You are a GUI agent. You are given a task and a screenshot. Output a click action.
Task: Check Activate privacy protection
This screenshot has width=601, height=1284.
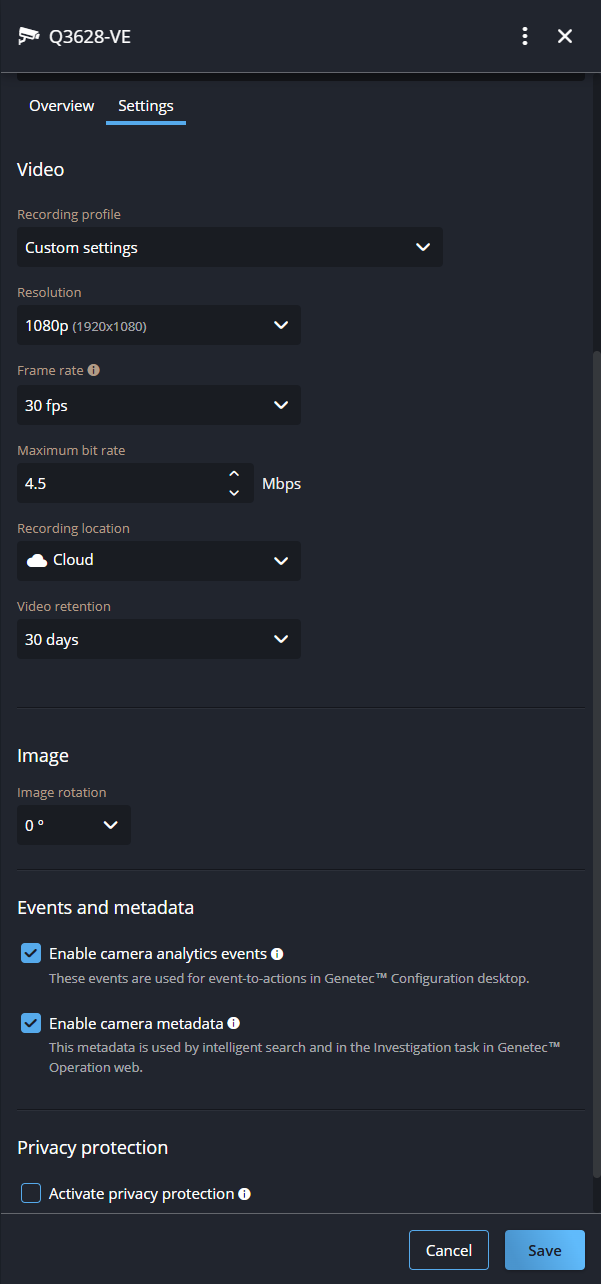pos(31,1193)
